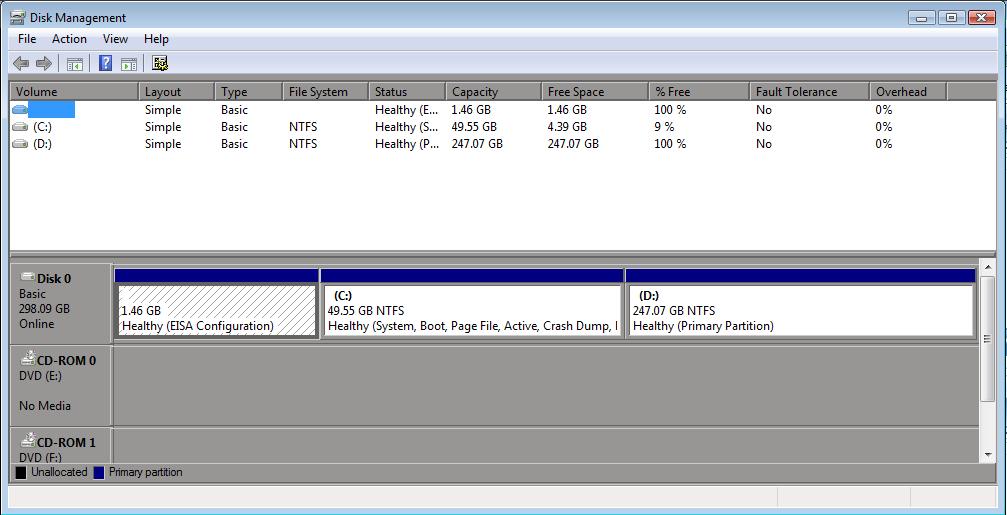
Task: Select the C: 49.55 GB NTFS partition block
Action: 472,311
